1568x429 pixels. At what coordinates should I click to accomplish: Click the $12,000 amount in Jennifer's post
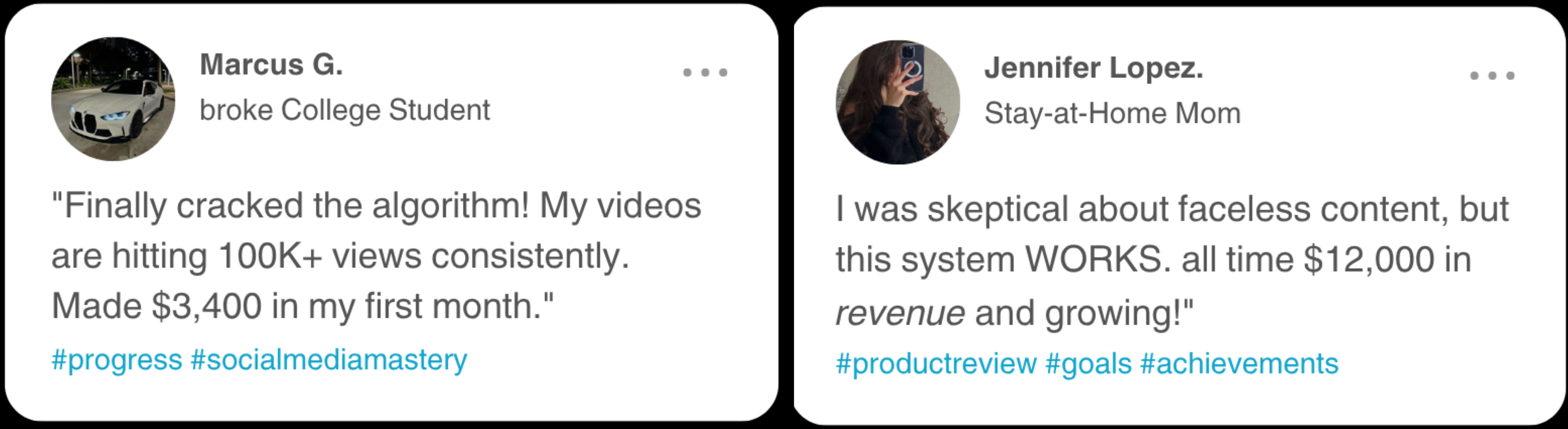[1369, 260]
